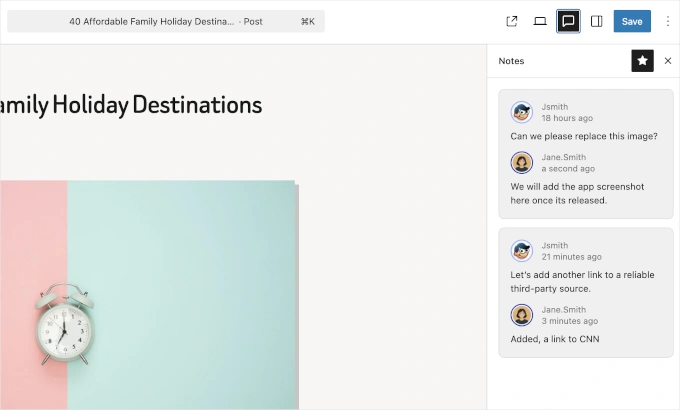
Task: Click the ⌘K shortcut indicator
Action: point(307,21)
